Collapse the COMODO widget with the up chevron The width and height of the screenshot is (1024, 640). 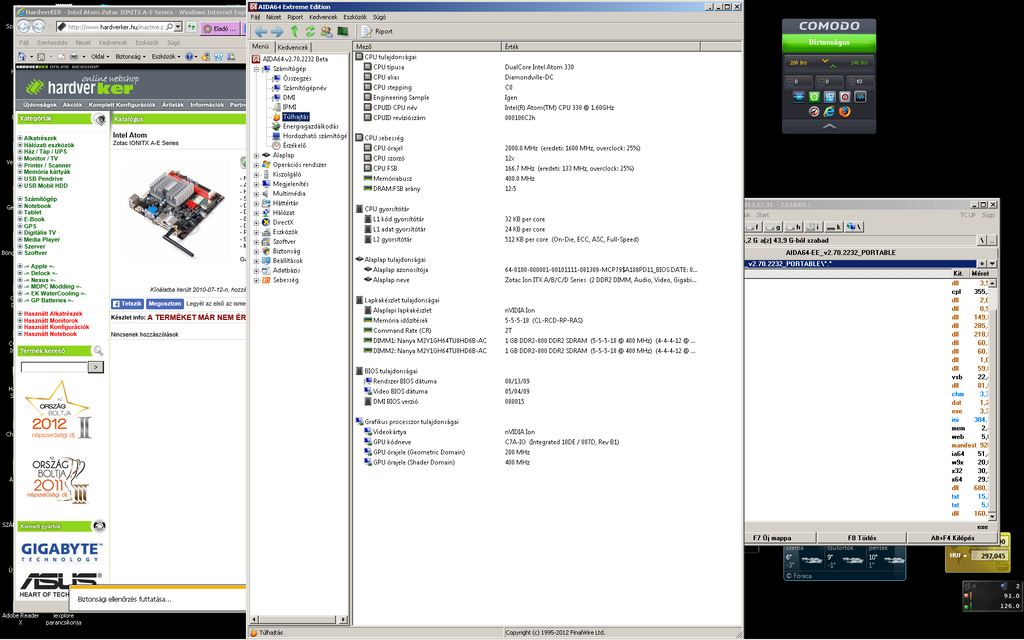(x=829, y=126)
